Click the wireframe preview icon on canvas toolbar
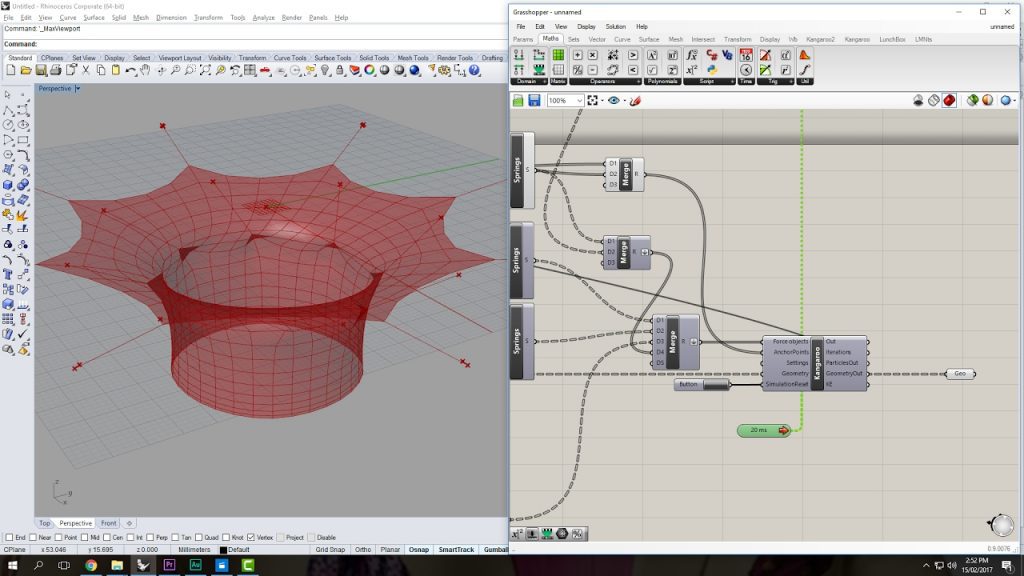 point(934,99)
